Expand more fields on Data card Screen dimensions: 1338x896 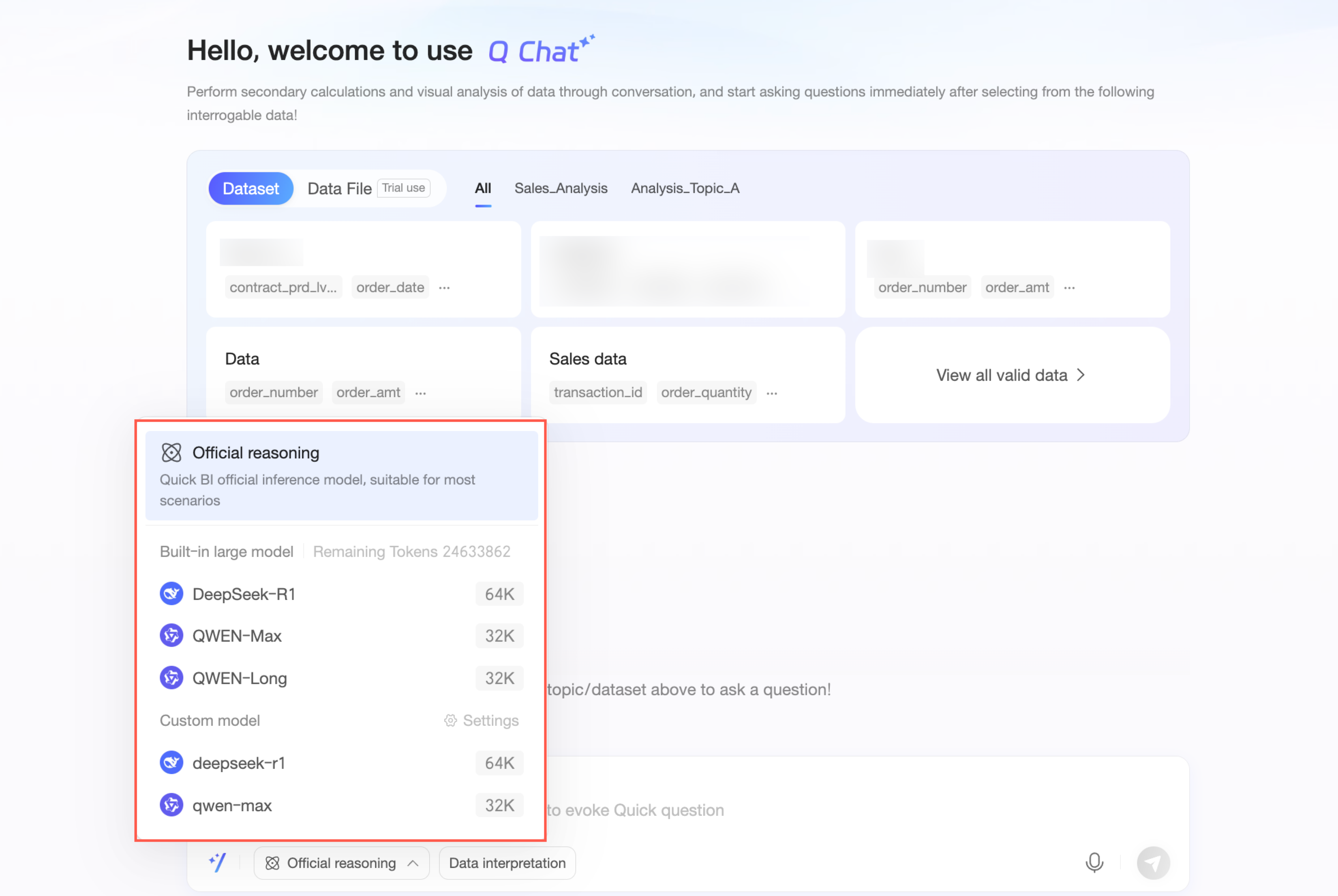(x=421, y=393)
